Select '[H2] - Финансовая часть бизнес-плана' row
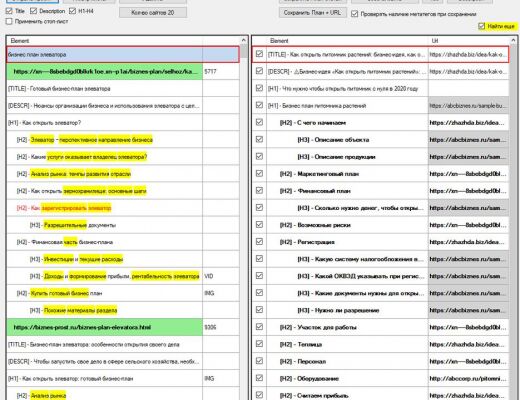The image size is (520, 400). (123, 242)
